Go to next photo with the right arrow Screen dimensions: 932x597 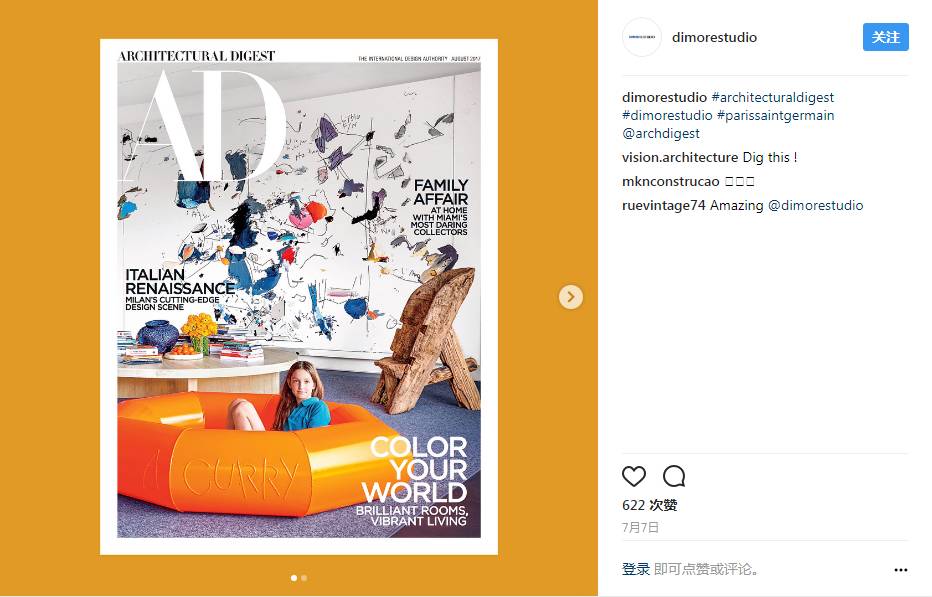[x=571, y=297]
